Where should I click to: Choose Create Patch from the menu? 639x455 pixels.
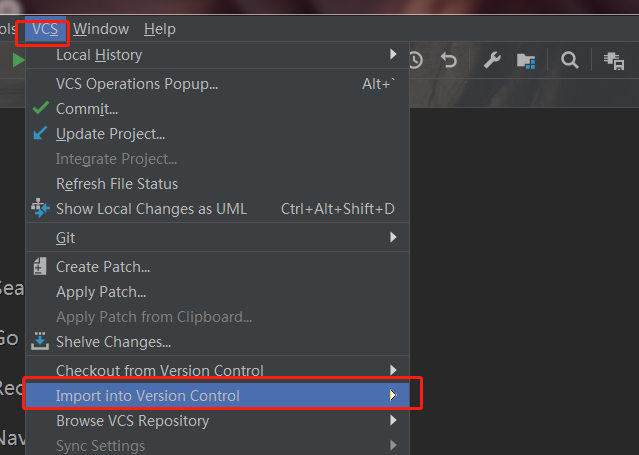[103, 267]
